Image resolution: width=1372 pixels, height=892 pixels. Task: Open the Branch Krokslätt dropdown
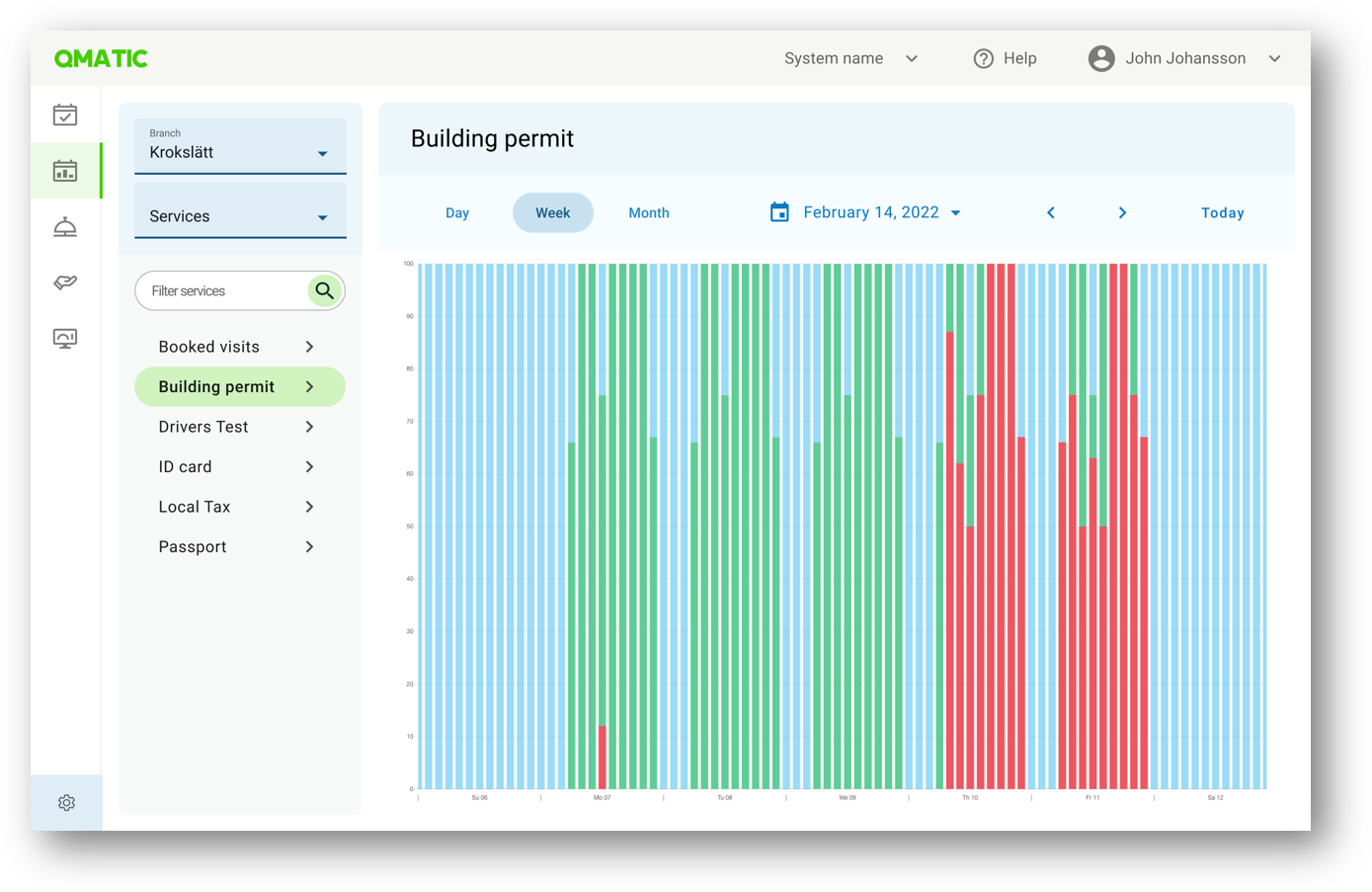pos(240,147)
